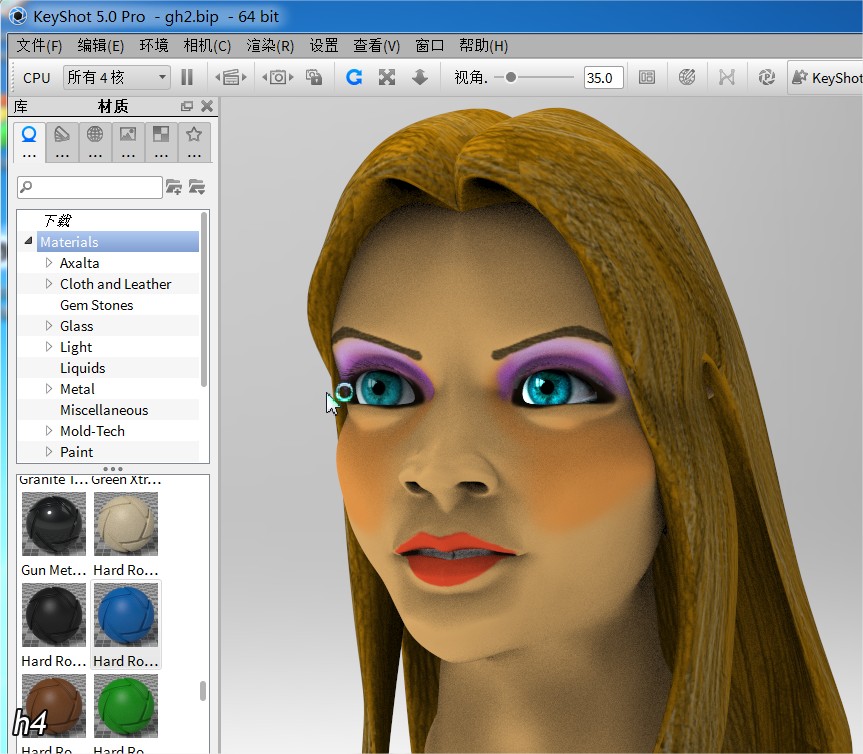Close the material library panel
863x754 pixels.
(x=207, y=106)
